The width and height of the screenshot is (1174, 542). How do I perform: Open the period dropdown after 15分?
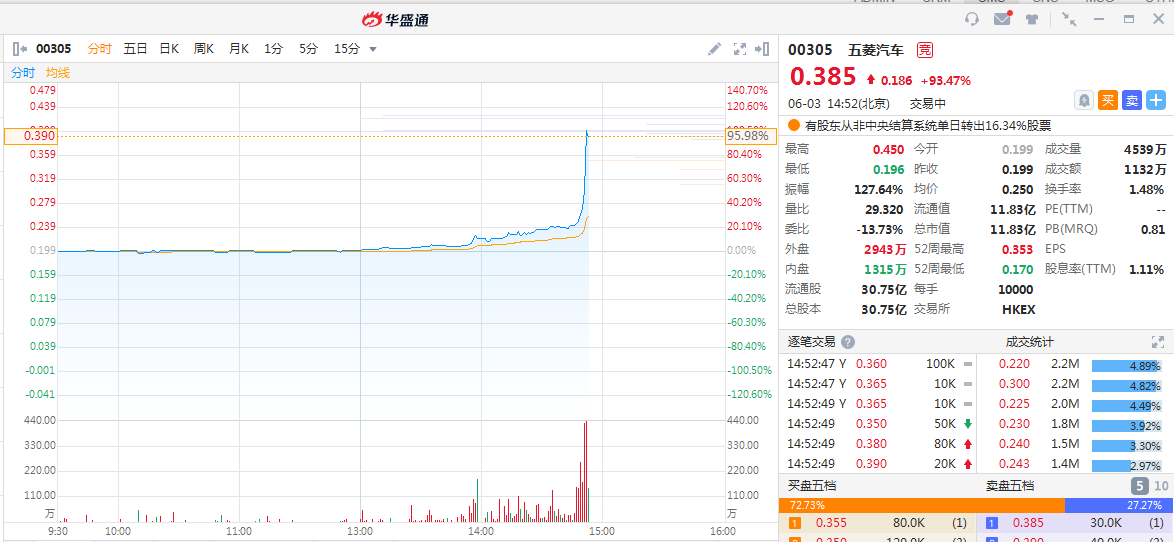(373, 49)
